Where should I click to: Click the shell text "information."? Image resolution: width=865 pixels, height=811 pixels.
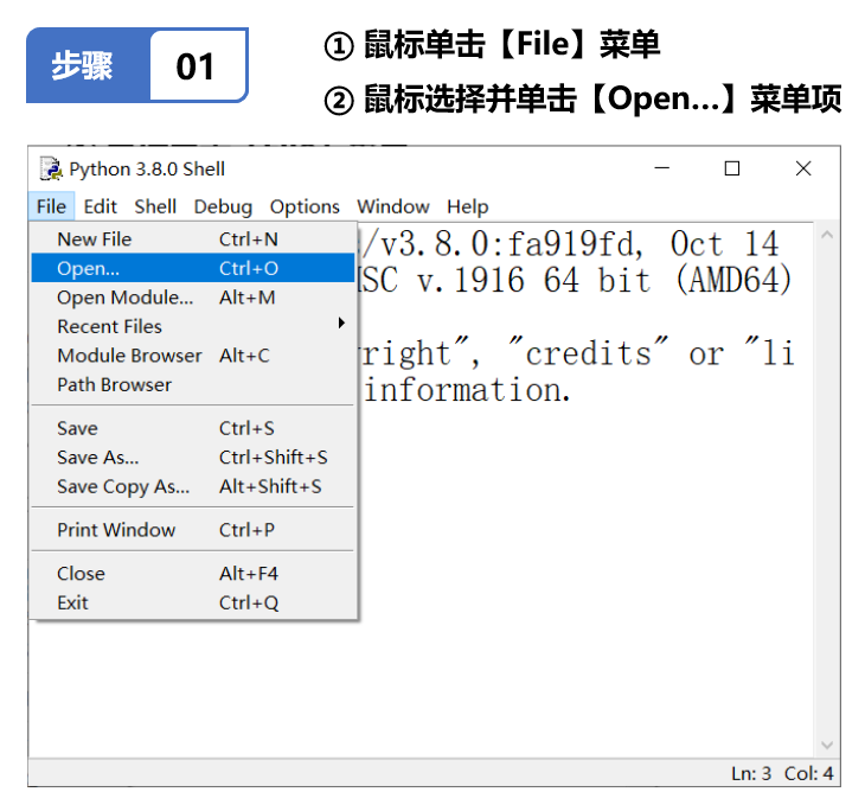467,390
